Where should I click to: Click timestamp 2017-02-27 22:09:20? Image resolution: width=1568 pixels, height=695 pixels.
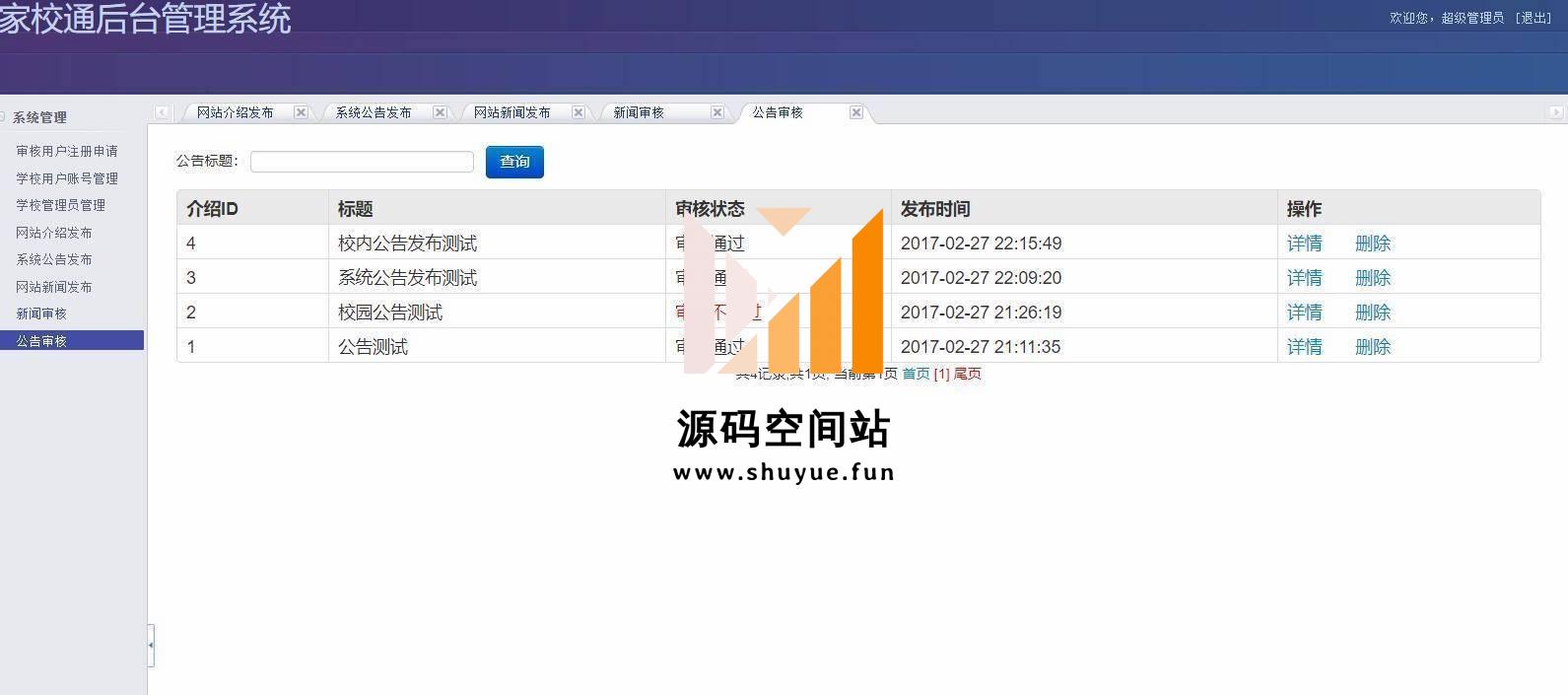click(981, 278)
